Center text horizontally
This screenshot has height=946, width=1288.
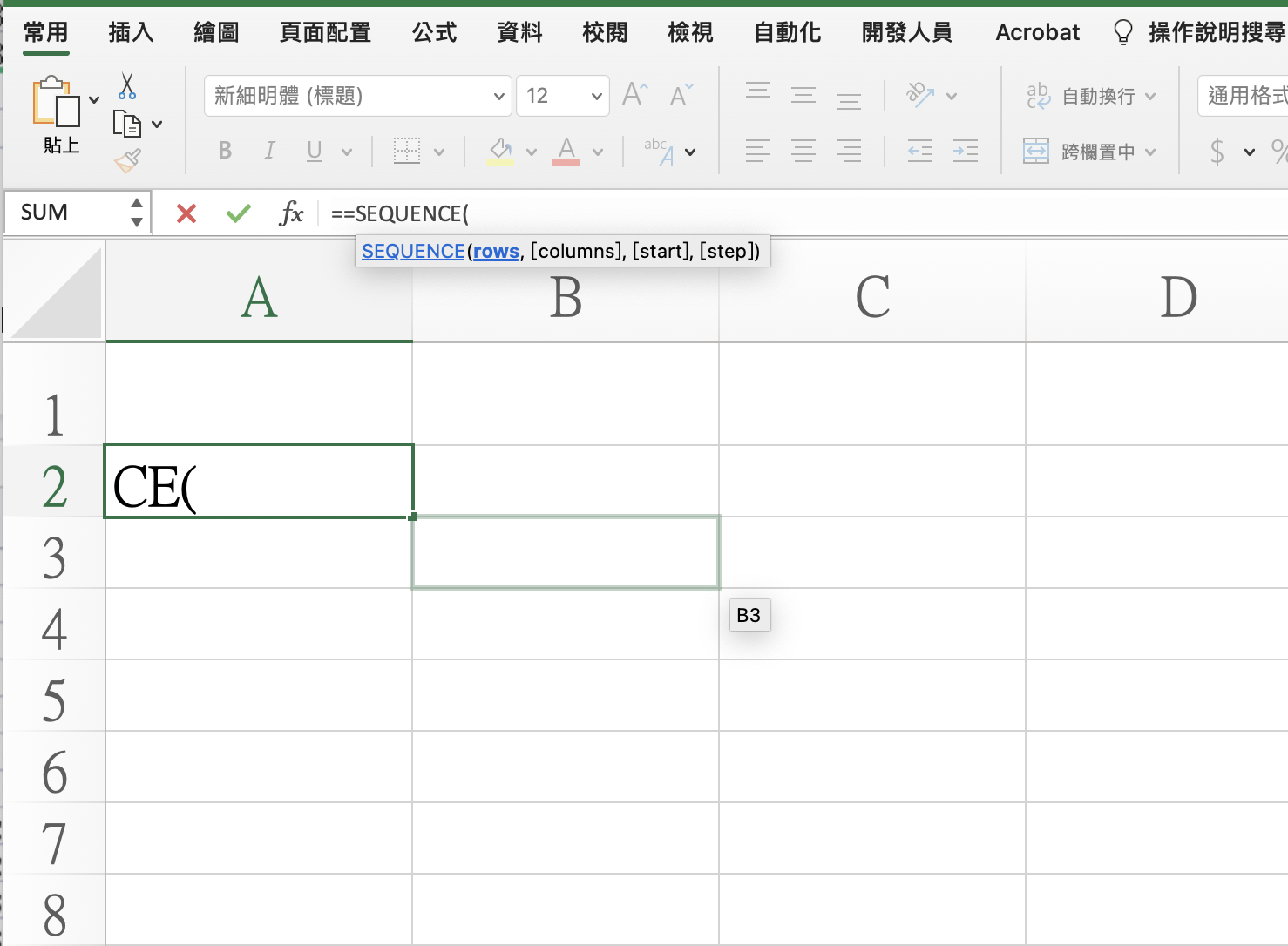803,151
